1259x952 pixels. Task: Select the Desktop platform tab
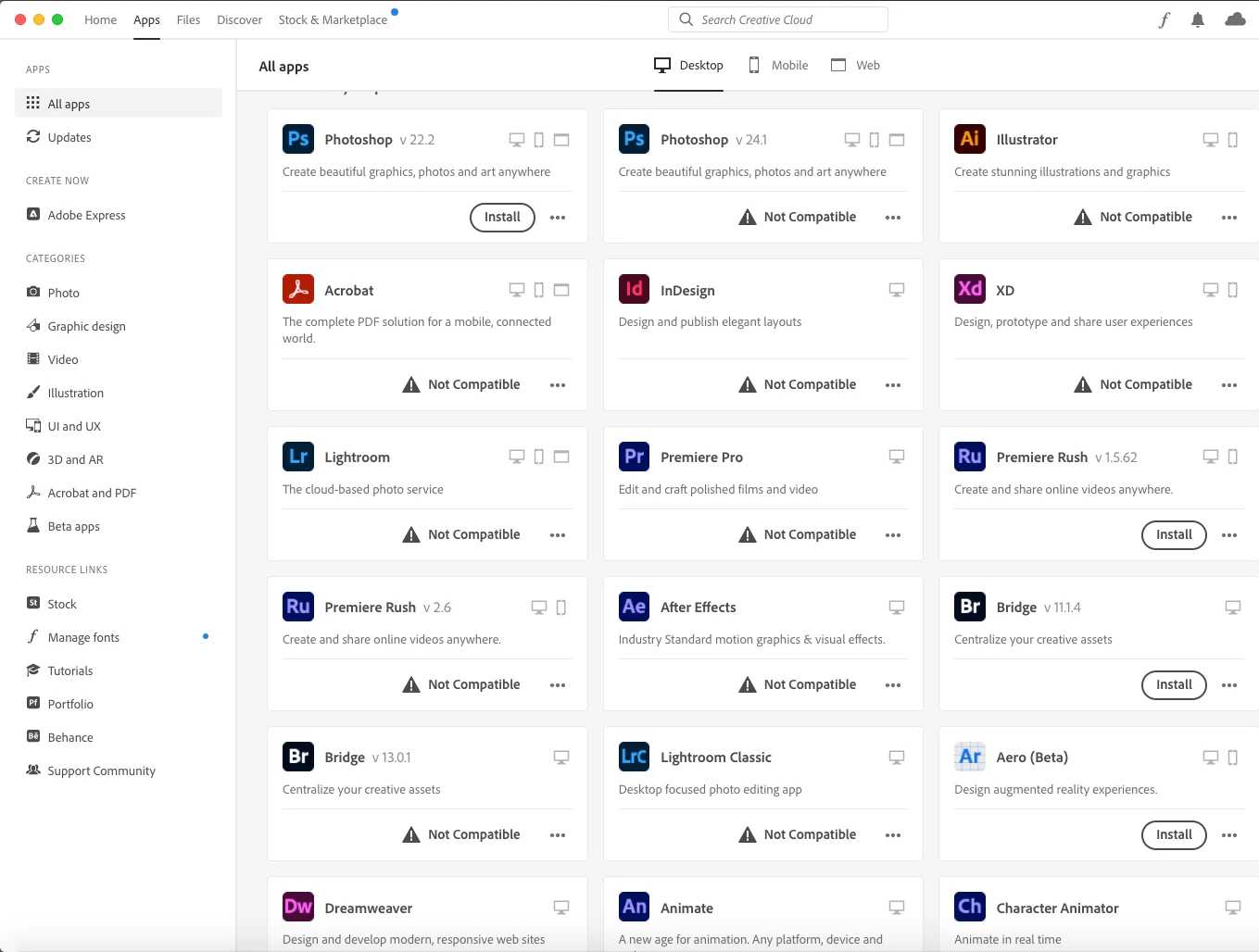click(688, 65)
